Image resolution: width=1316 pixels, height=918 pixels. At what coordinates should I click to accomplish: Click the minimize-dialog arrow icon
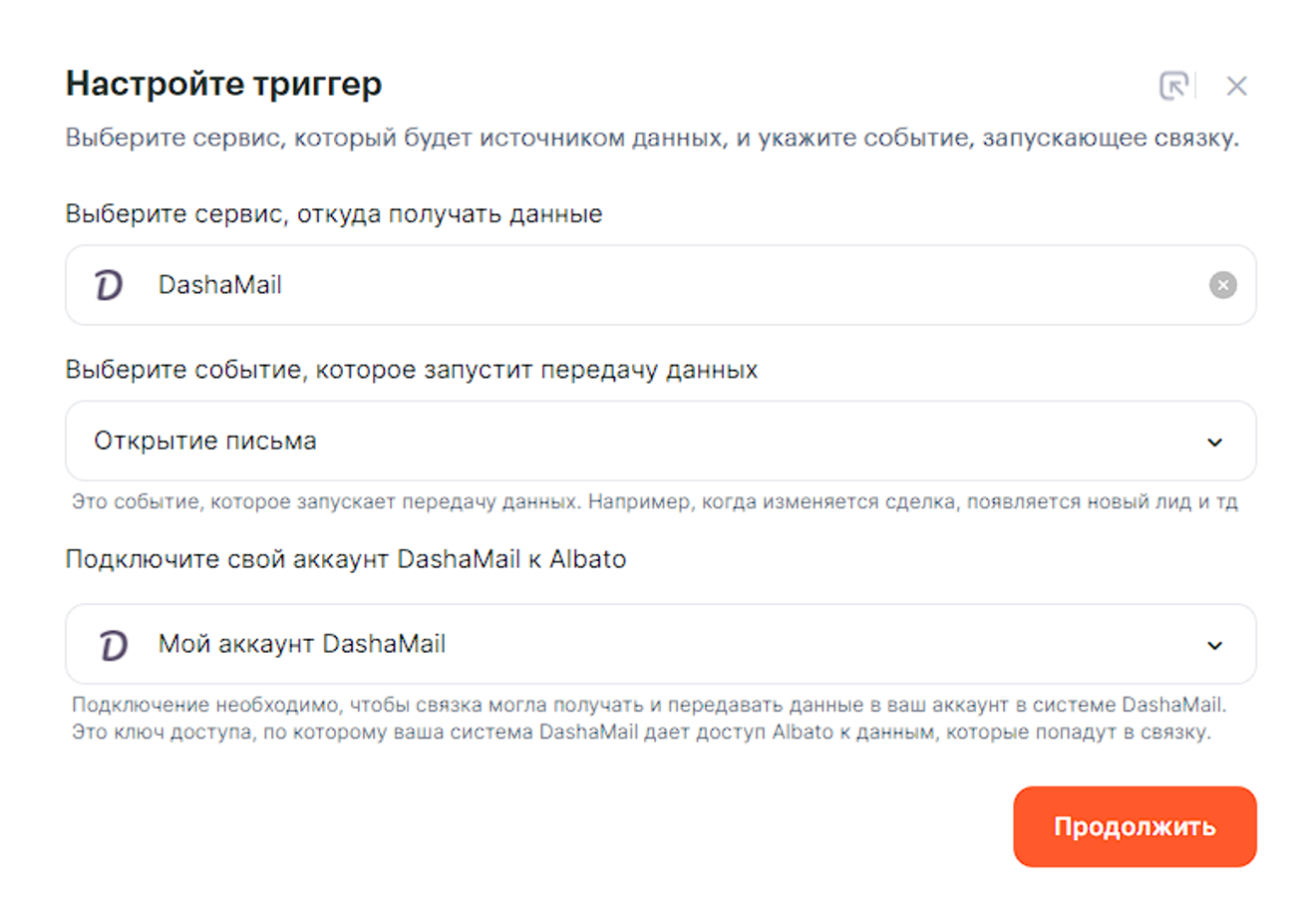tap(1174, 86)
